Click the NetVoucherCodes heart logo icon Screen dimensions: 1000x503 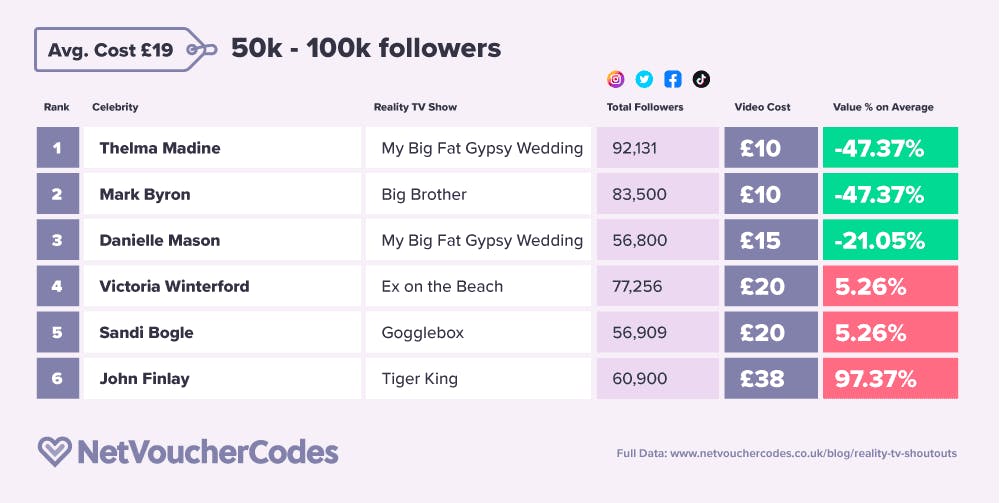coord(53,451)
